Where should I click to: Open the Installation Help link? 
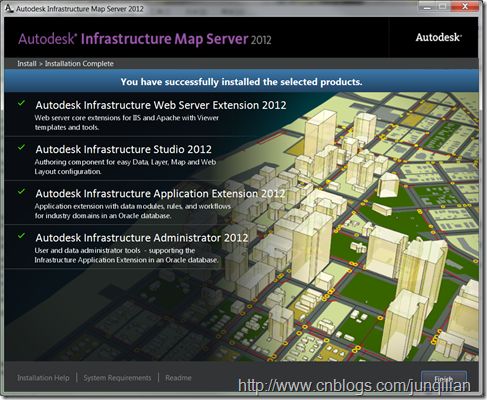pos(43,378)
